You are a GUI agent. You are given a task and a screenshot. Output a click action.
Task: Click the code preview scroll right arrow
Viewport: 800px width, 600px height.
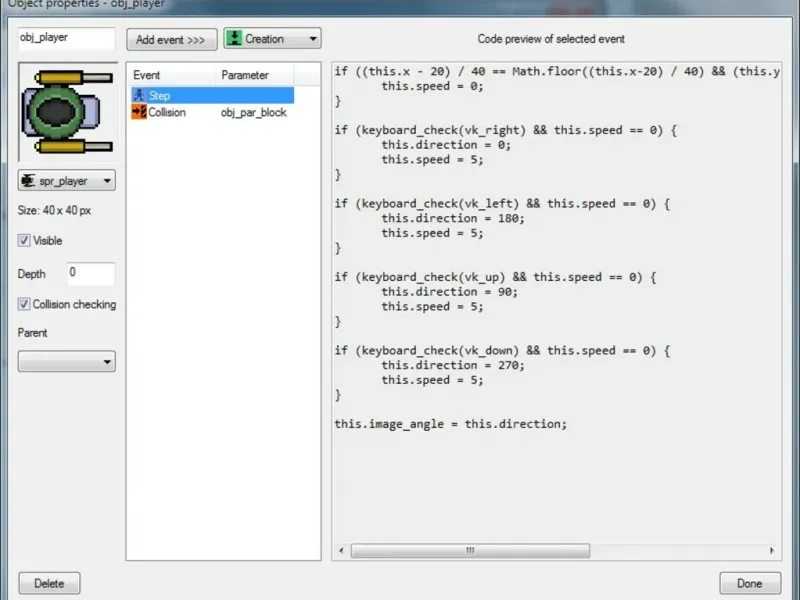coord(772,551)
